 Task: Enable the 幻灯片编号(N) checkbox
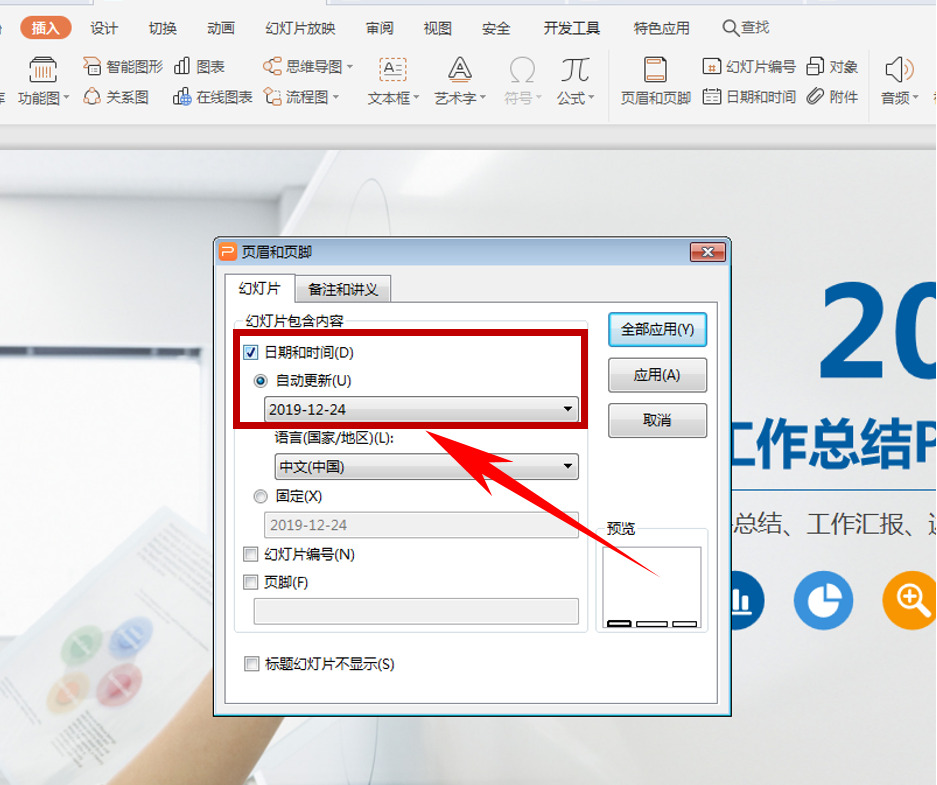pos(250,554)
